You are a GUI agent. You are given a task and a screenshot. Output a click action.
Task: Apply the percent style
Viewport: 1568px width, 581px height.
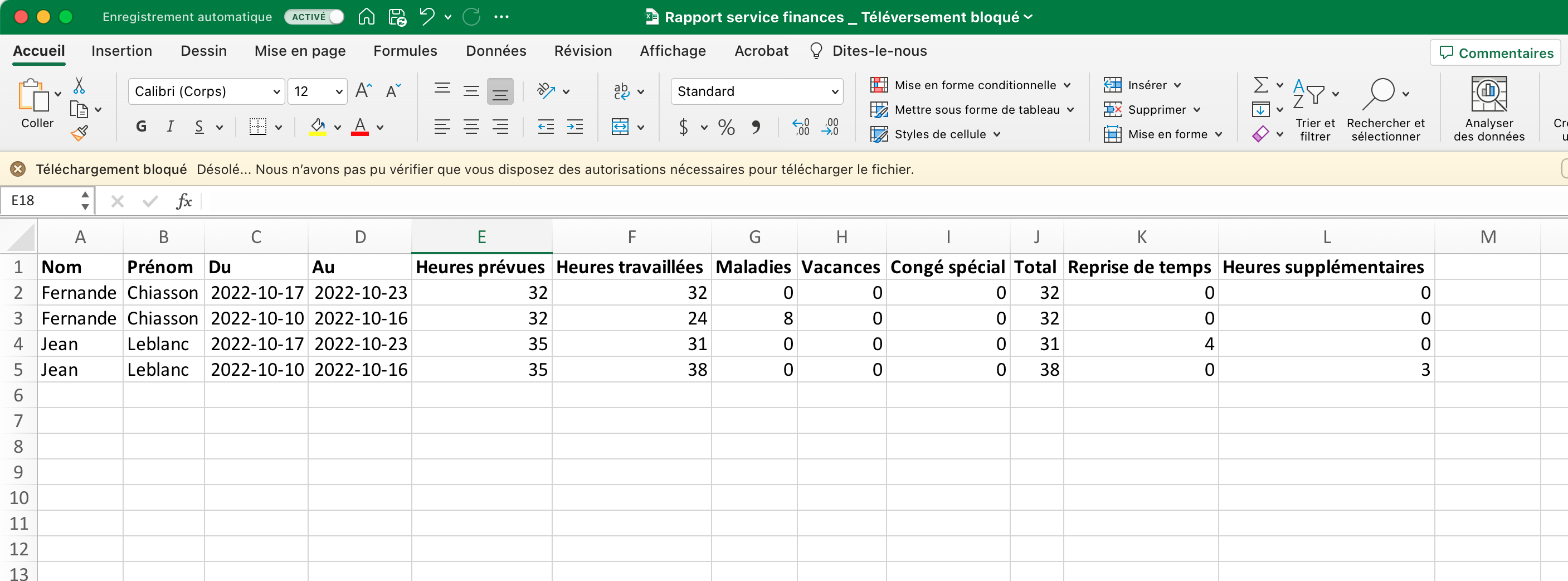point(726,127)
